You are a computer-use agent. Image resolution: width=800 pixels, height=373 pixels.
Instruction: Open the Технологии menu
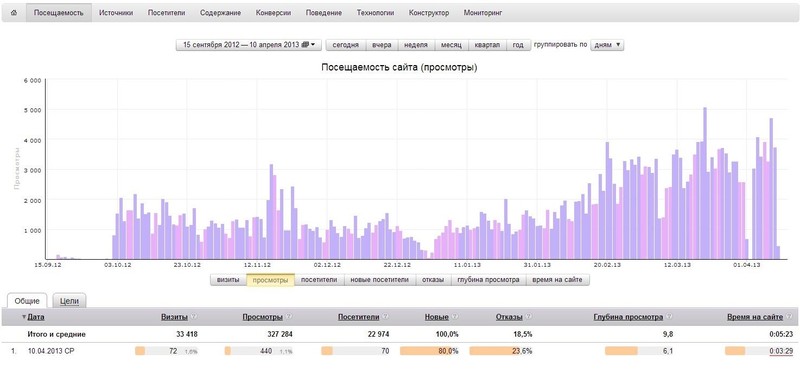(376, 13)
